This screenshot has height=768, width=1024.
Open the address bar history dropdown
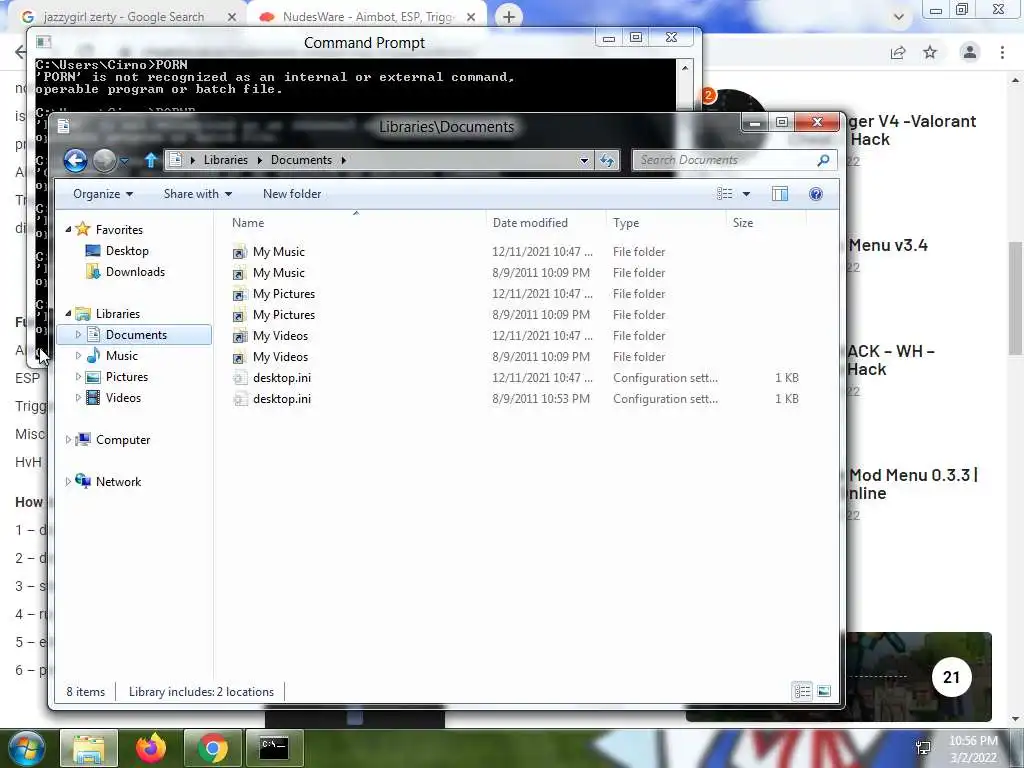[584, 160]
